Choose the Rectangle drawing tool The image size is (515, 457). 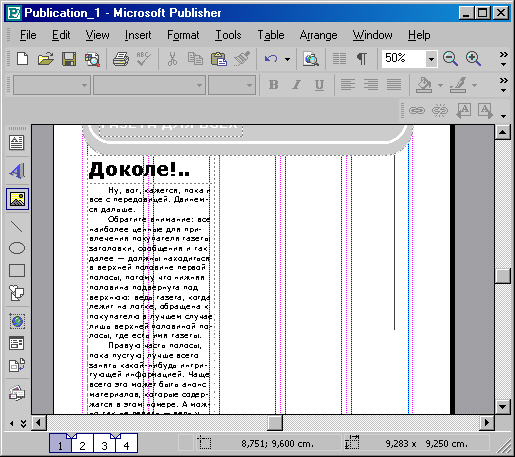click(x=17, y=271)
